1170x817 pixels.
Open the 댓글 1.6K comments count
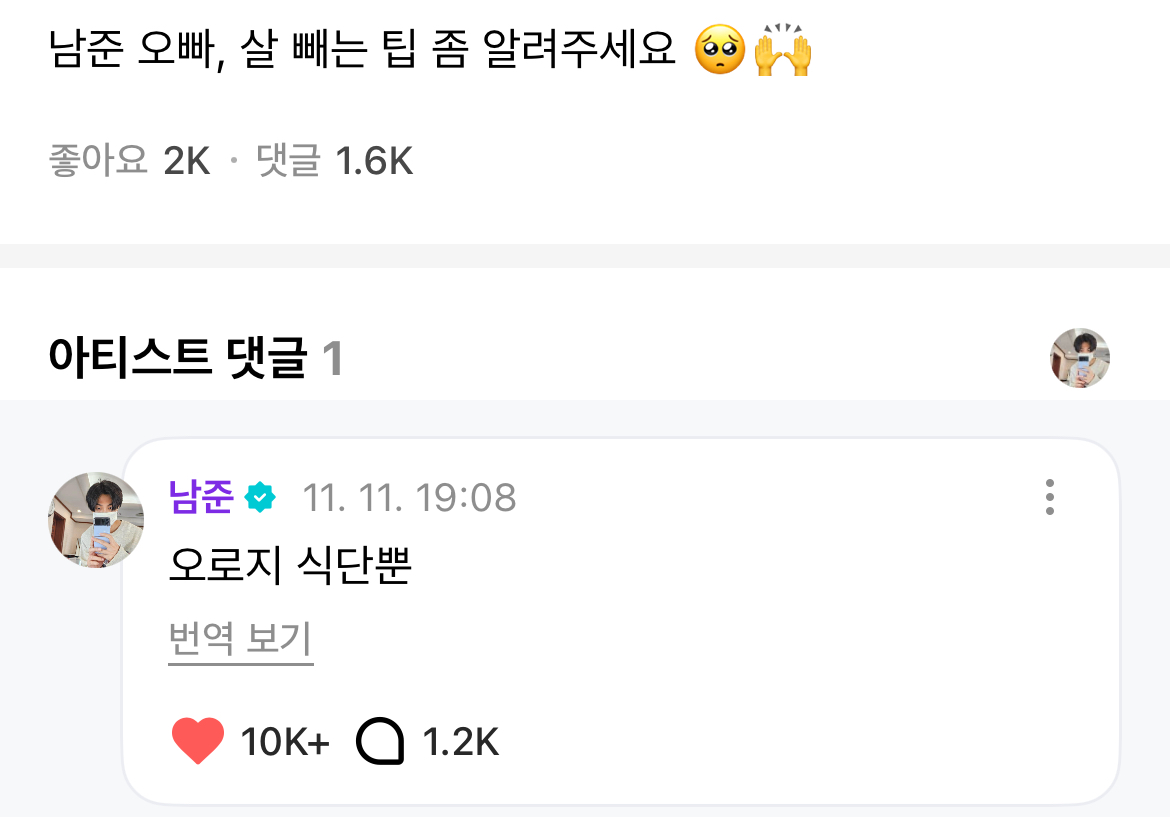point(334,160)
